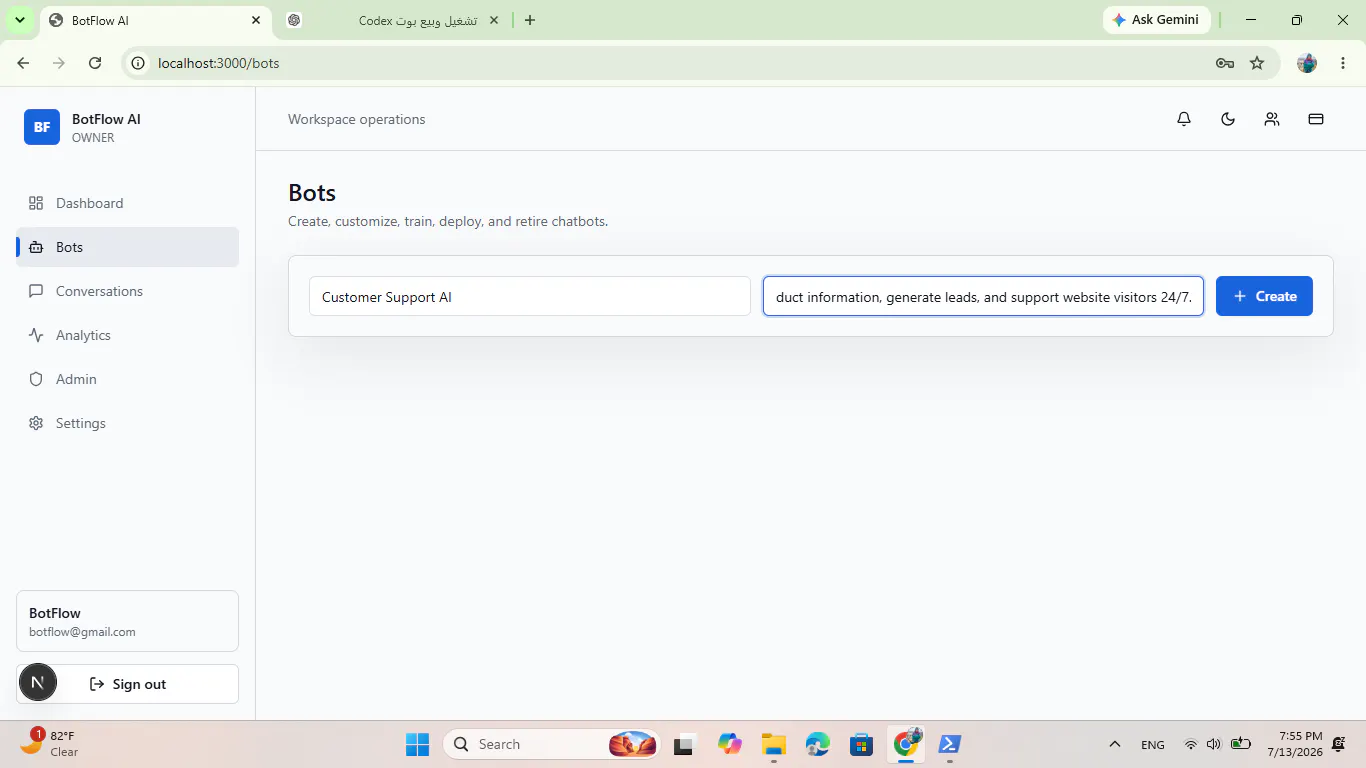This screenshot has width=1366, height=768.
Task: Select Bots in the sidebar
Action: tap(127, 247)
